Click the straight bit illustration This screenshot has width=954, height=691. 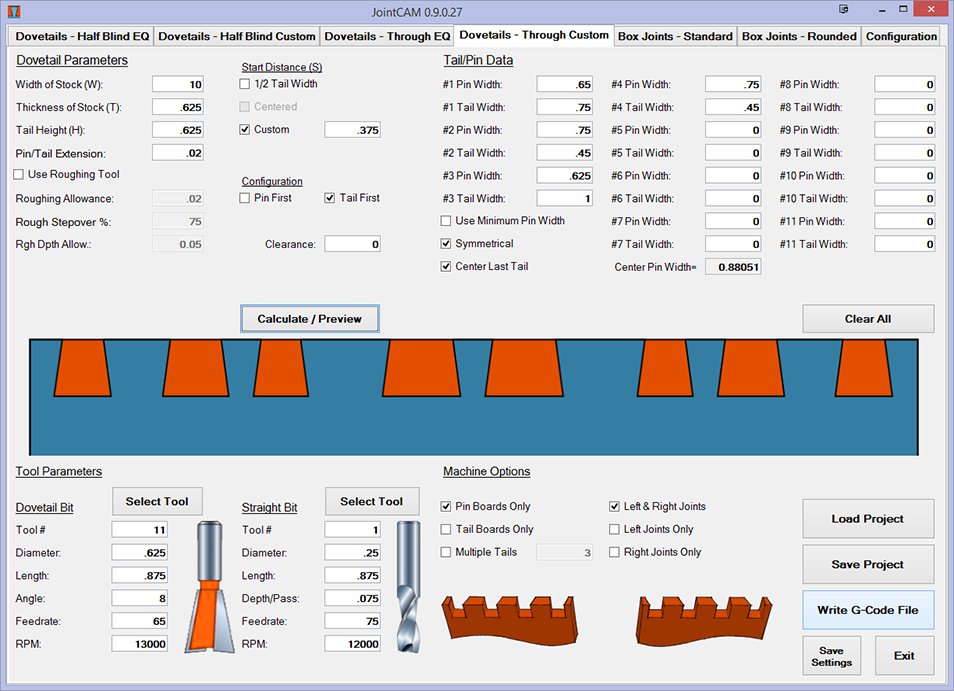coord(407,587)
